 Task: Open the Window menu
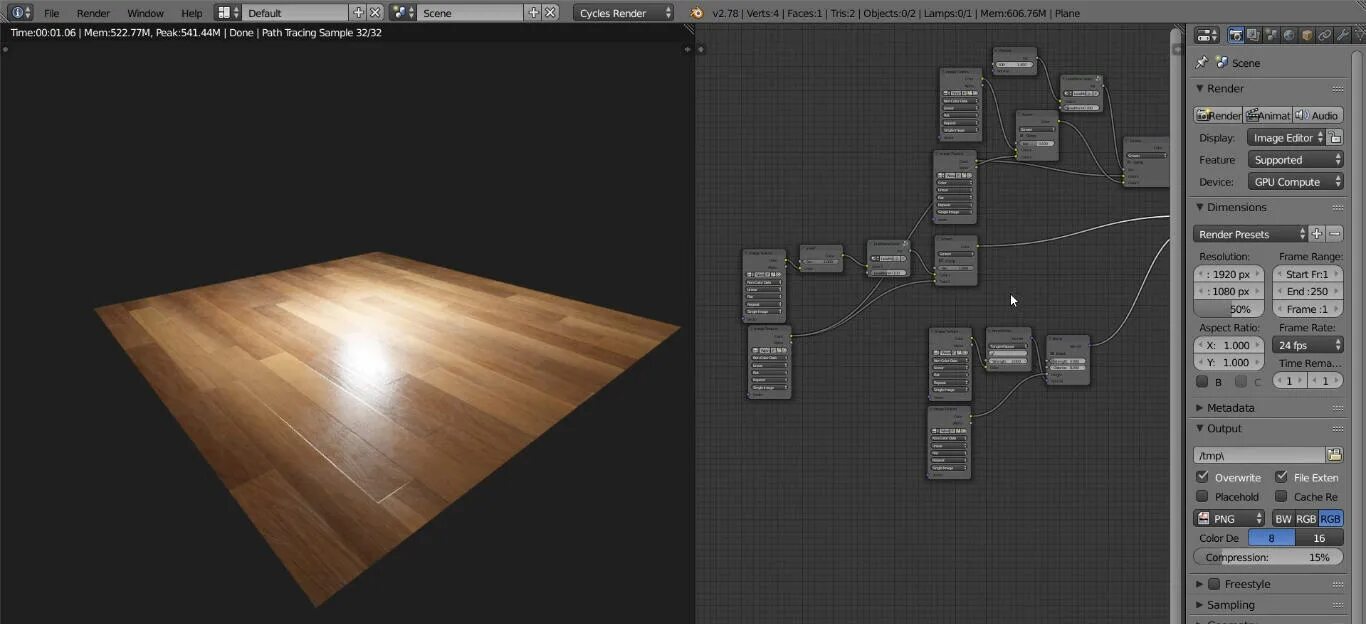point(146,13)
